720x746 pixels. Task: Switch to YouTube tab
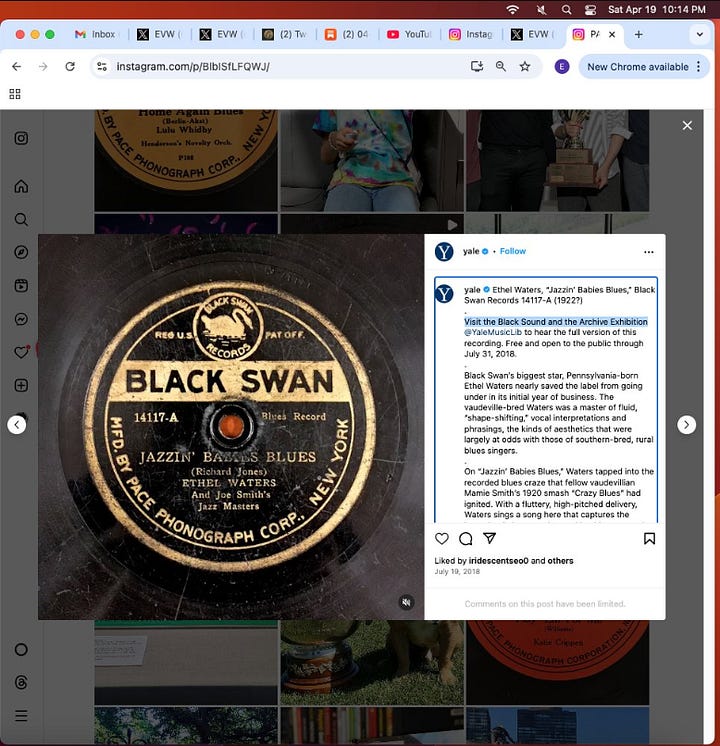(x=409, y=34)
